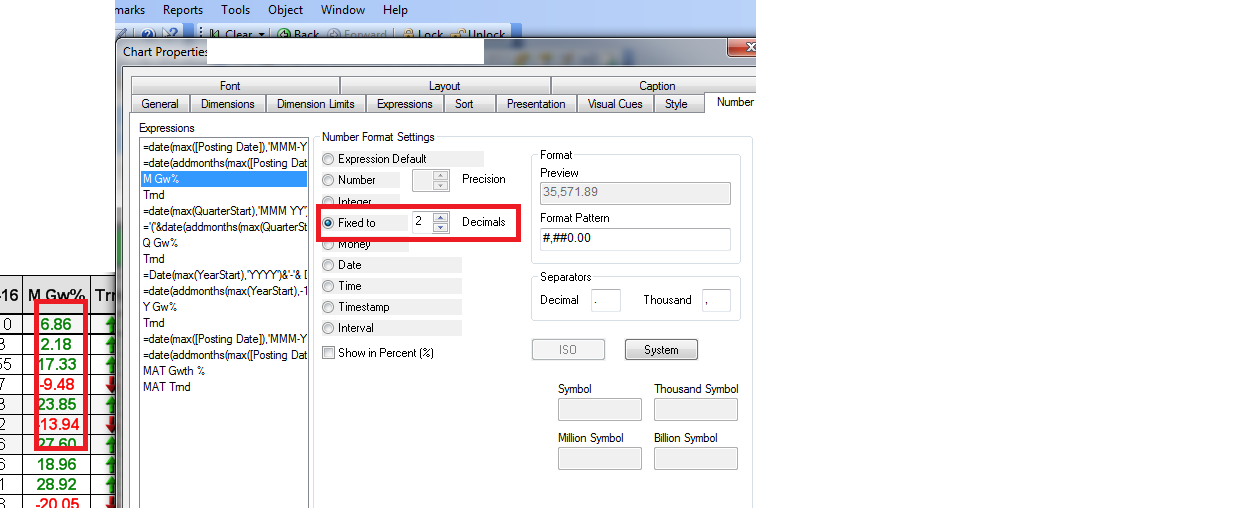Screen dimensions: 1243x508
Task: Select M Gw% in the Expressions list
Action: tap(223, 179)
